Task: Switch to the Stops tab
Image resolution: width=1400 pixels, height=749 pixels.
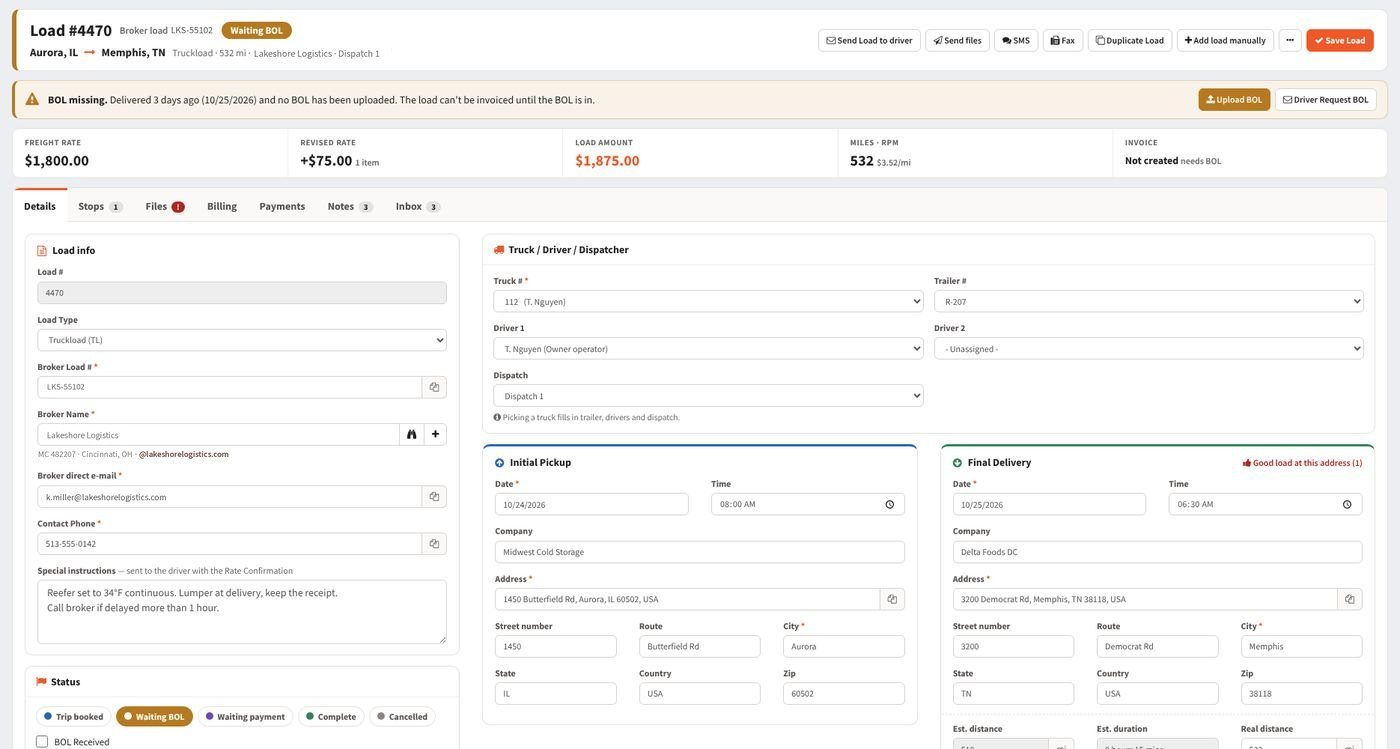Action: [x=100, y=206]
